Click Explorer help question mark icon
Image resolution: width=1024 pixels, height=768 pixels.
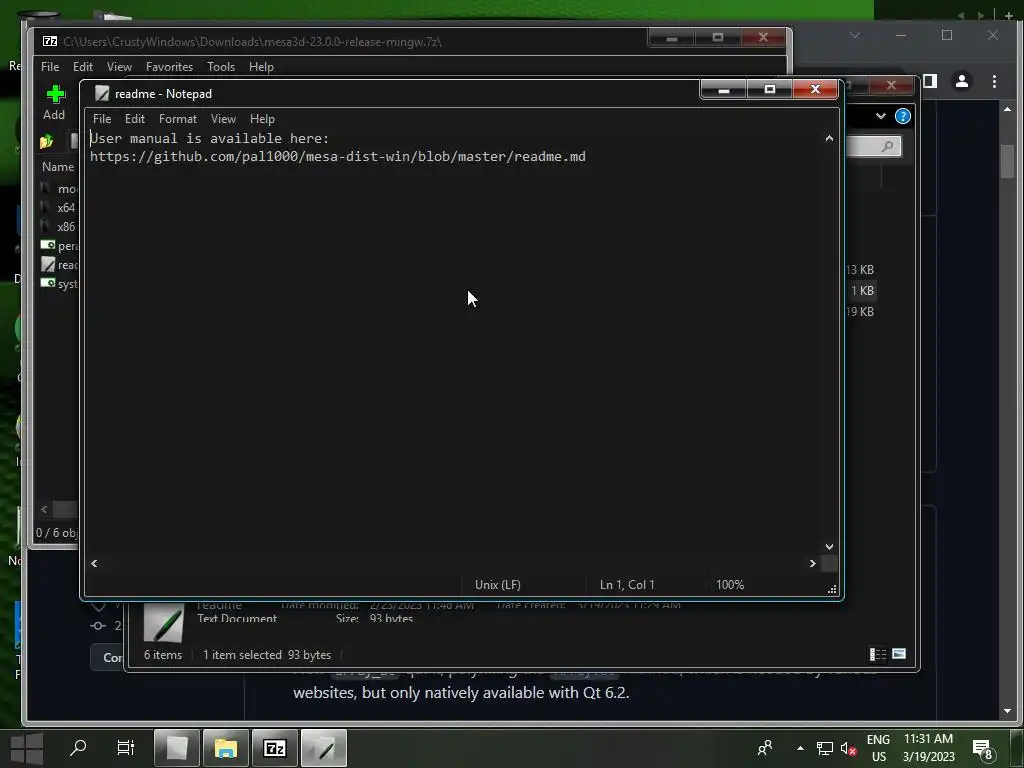point(903,116)
